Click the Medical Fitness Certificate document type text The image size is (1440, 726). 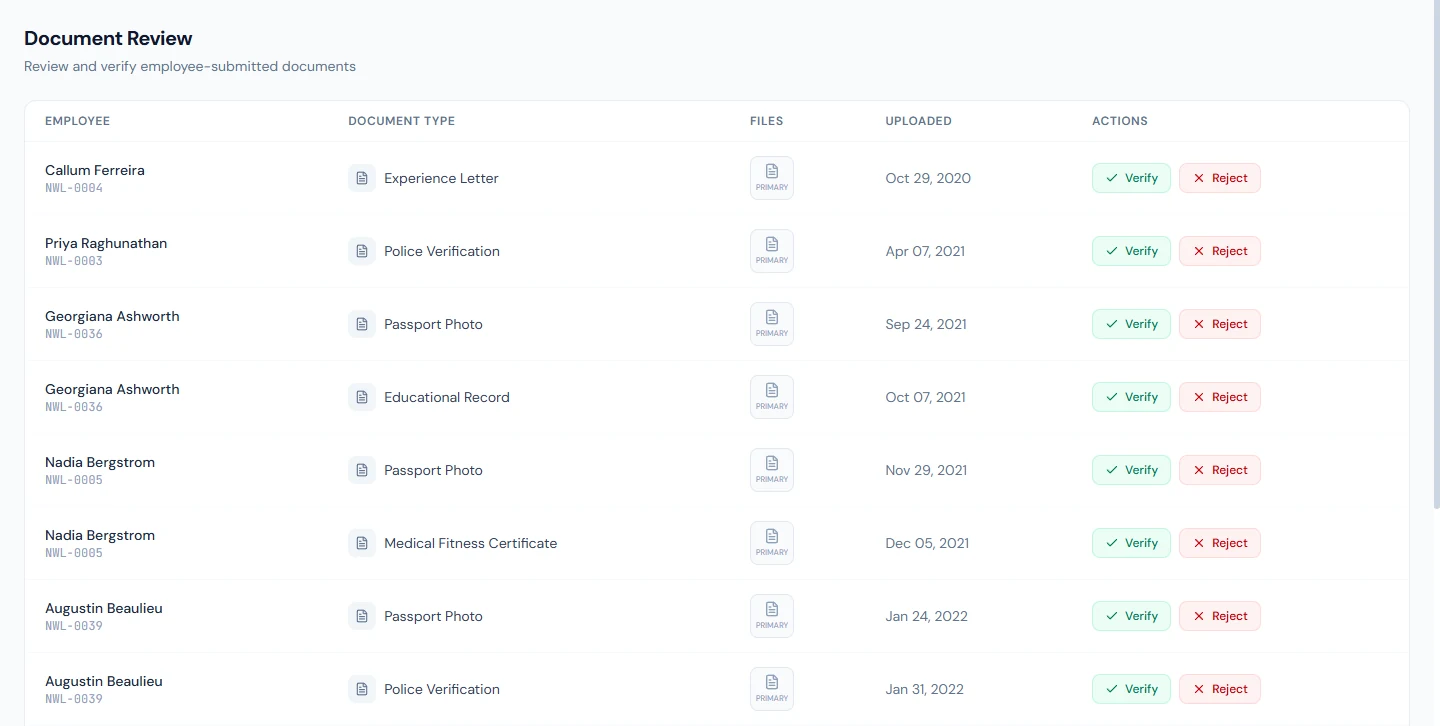coord(471,543)
